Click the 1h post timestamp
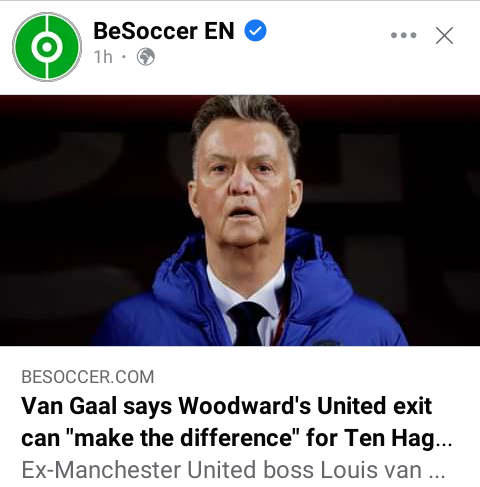480x487 pixels. 103,57
